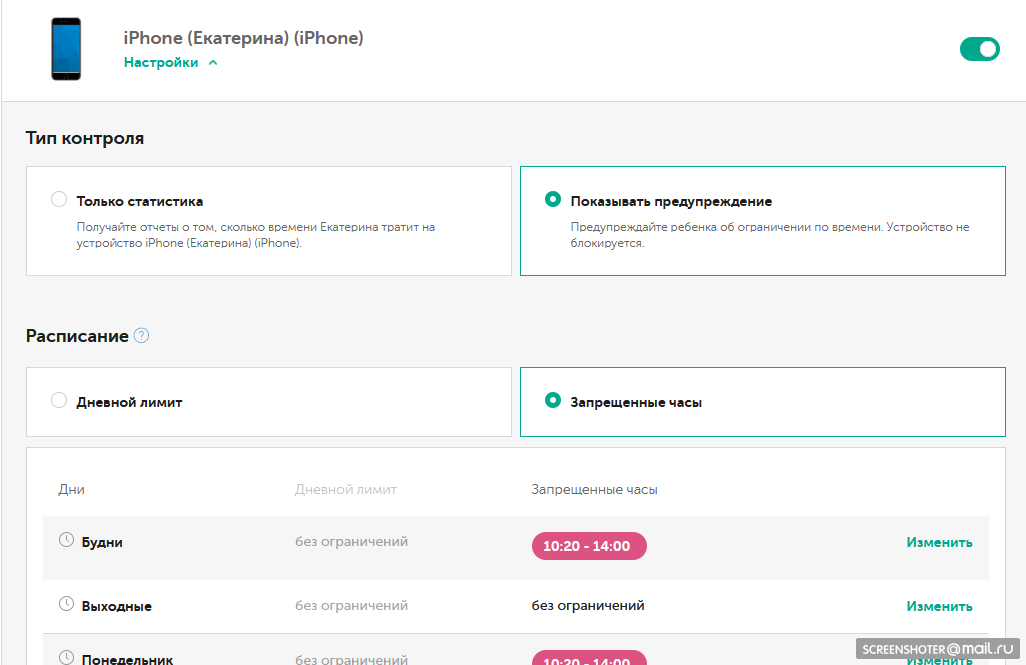Click the clock icon beside Будни
This screenshot has height=665, width=1026.
click(67, 540)
